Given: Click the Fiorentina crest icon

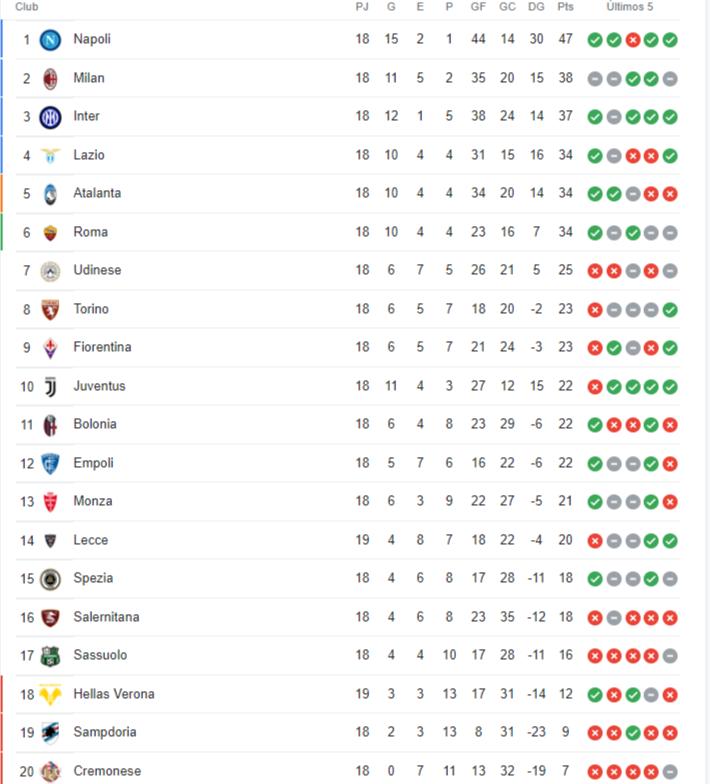Looking at the screenshot, I should click(x=50, y=348).
